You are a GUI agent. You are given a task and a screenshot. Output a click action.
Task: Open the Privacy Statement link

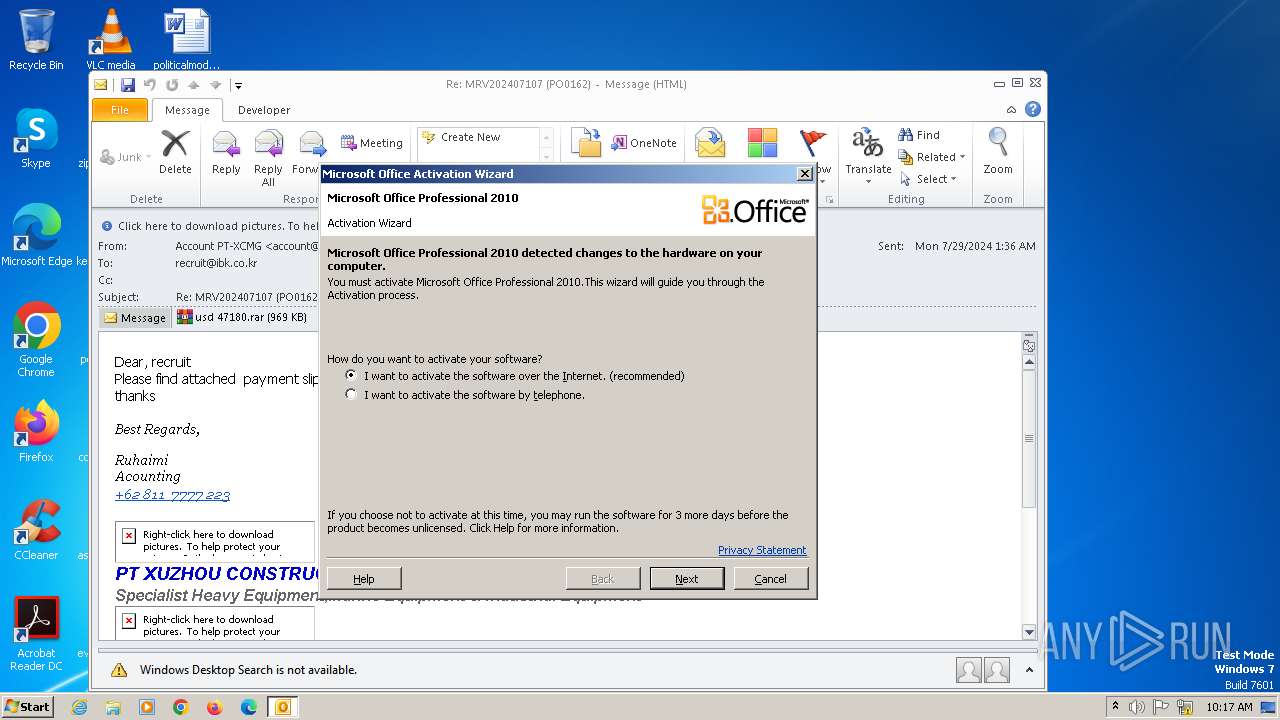(x=762, y=550)
